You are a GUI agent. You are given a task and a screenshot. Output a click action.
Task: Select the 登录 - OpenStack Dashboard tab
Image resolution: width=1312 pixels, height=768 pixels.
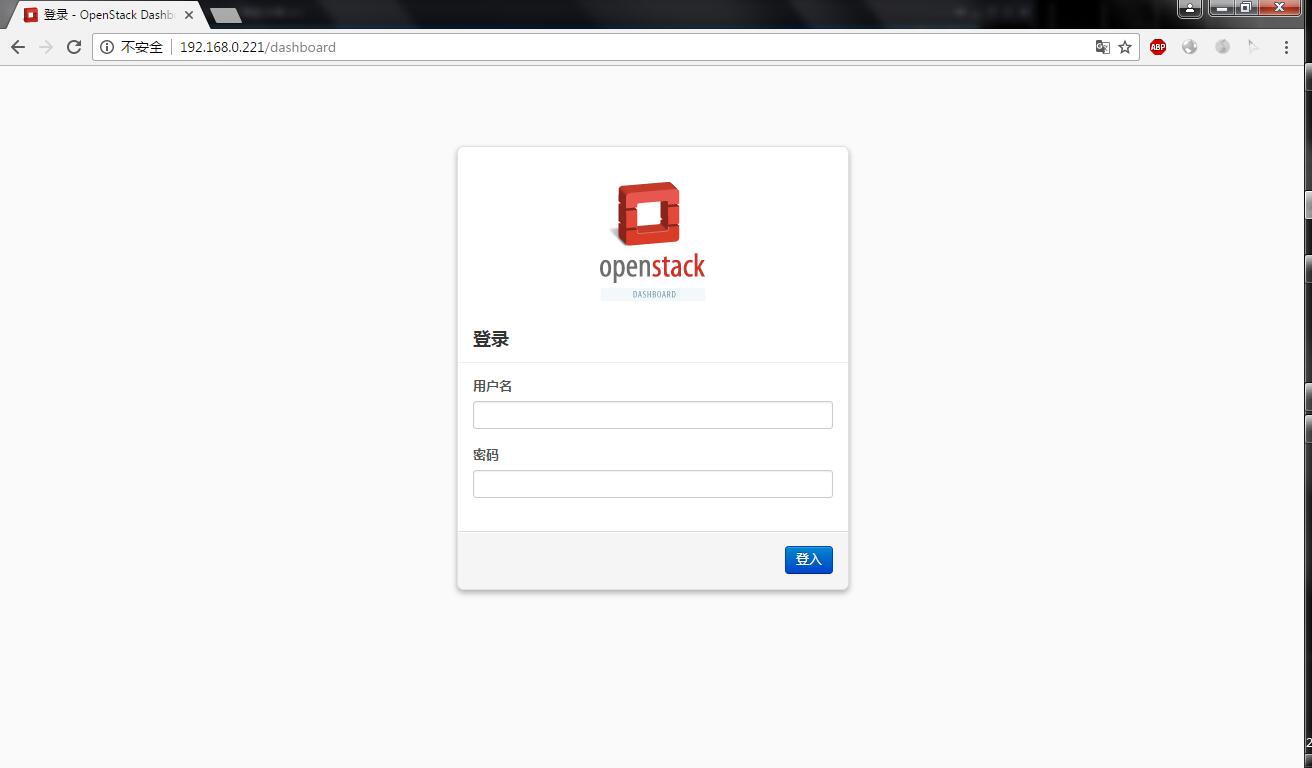coord(108,15)
